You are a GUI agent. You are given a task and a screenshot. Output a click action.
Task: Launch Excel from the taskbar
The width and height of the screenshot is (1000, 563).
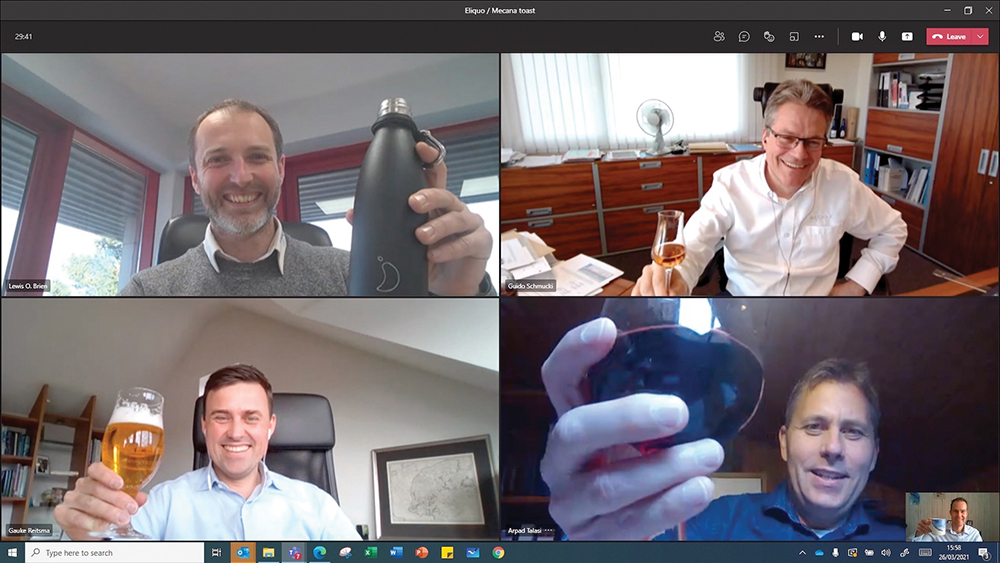coord(370,552)
